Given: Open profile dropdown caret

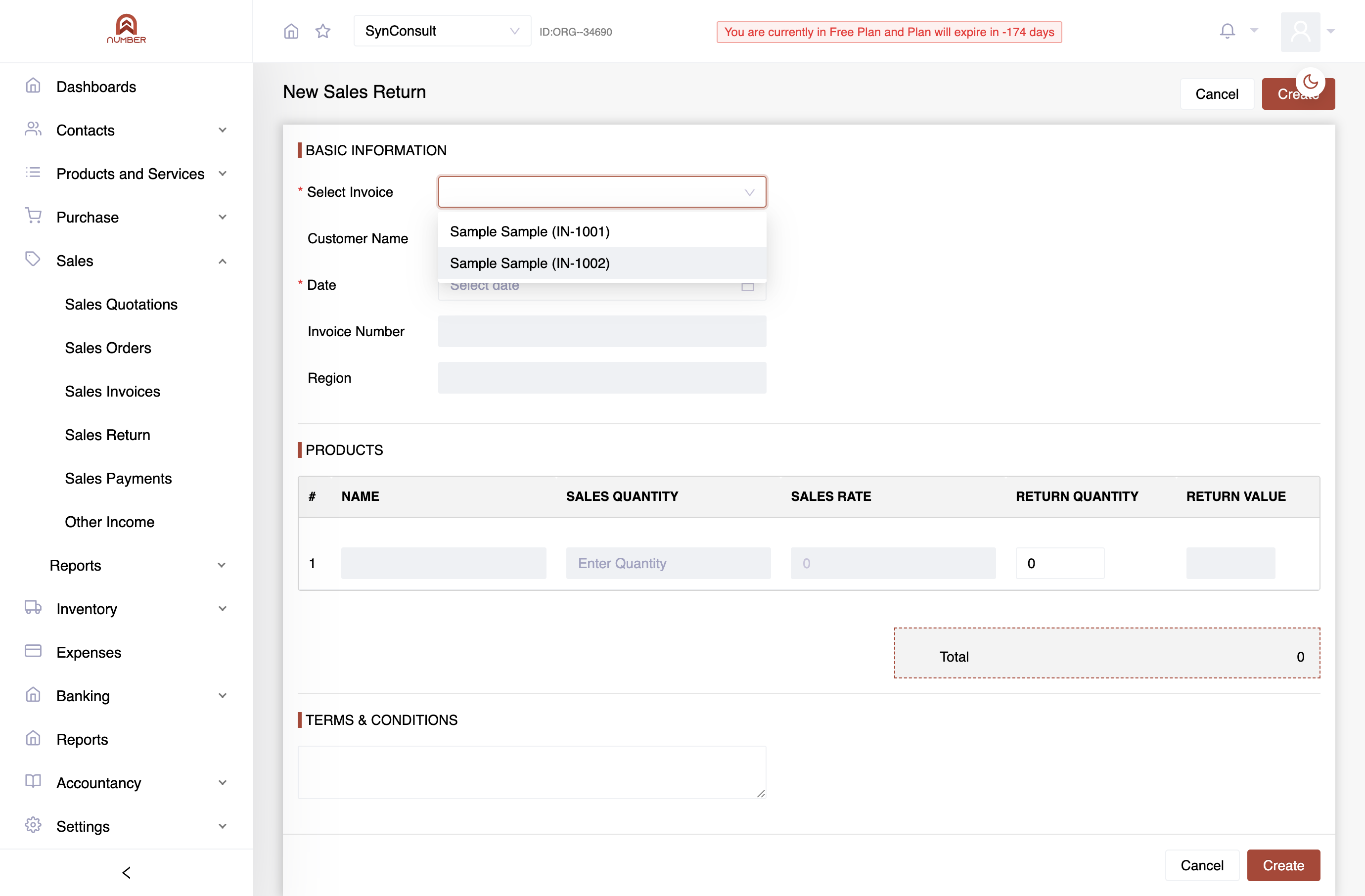Looking at the screenshot, I should [1331, 32].
